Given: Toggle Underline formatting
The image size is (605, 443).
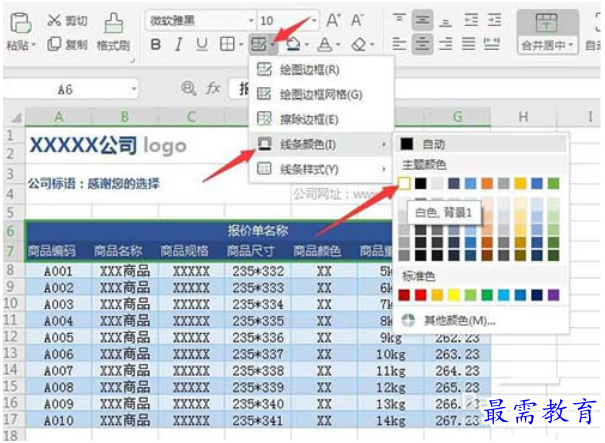Looking at the screenshot, I should point(202,45).
